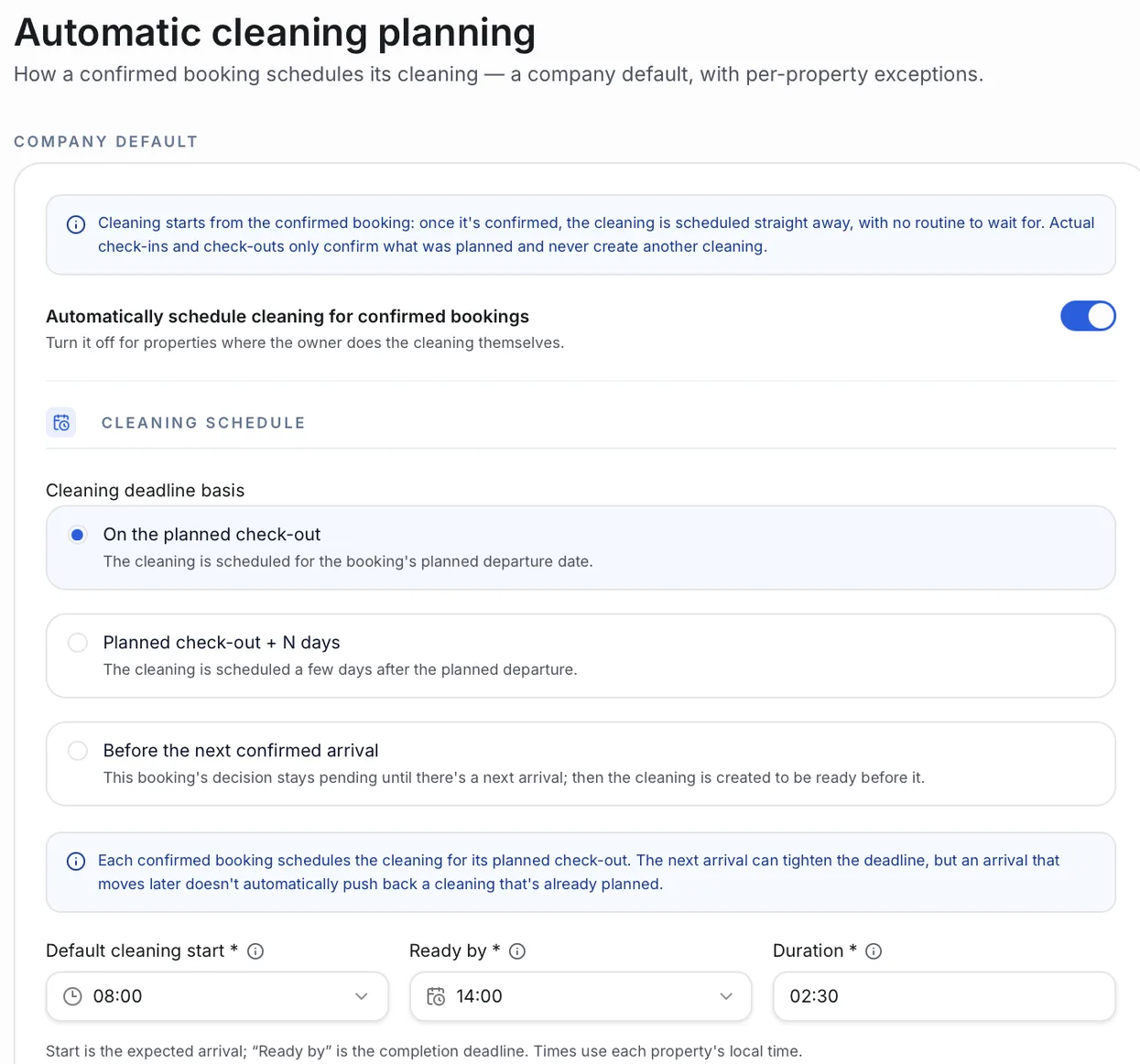Open the Default cleaning start dropdown chevron

(362, 996)
